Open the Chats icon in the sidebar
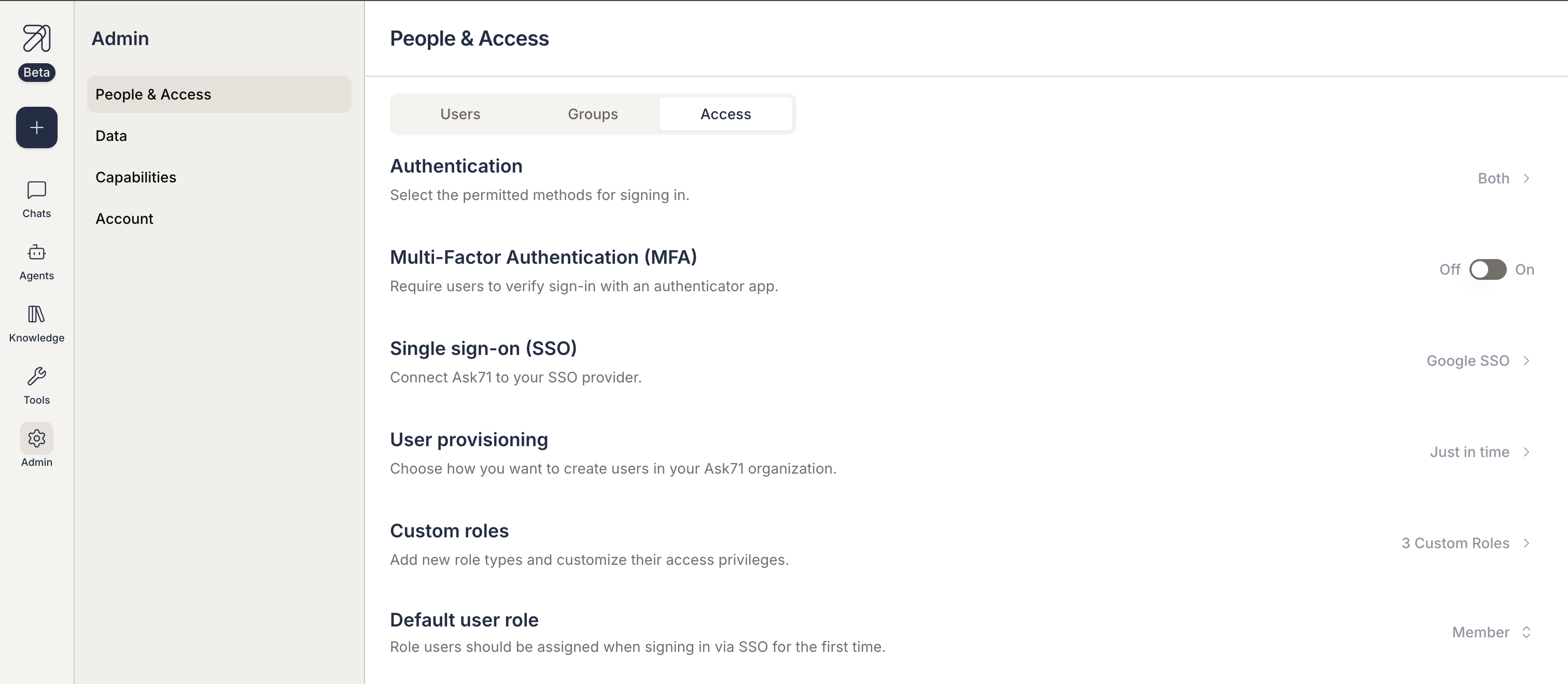 (36, 190)
